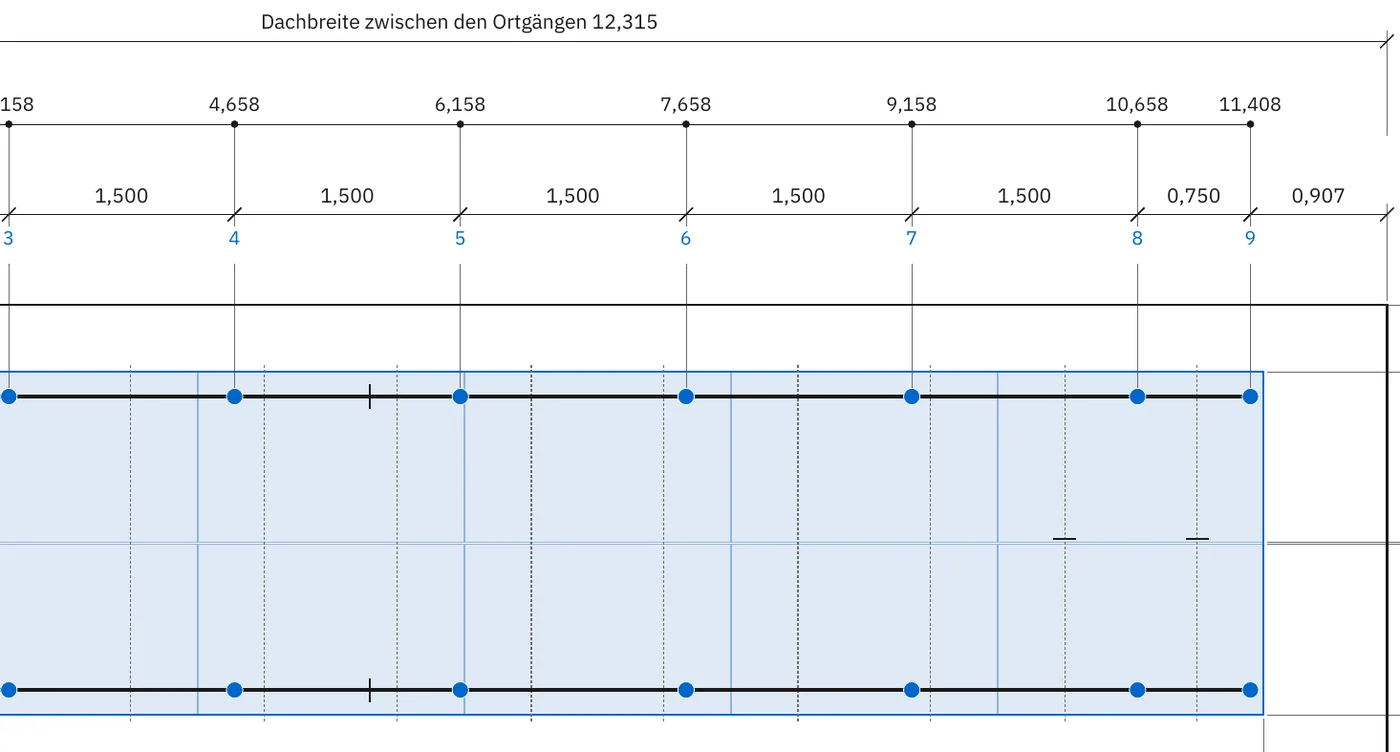
Task: Pick the 1,500 spacing between axes 5 and 6
Action: [x=573, y=196]
